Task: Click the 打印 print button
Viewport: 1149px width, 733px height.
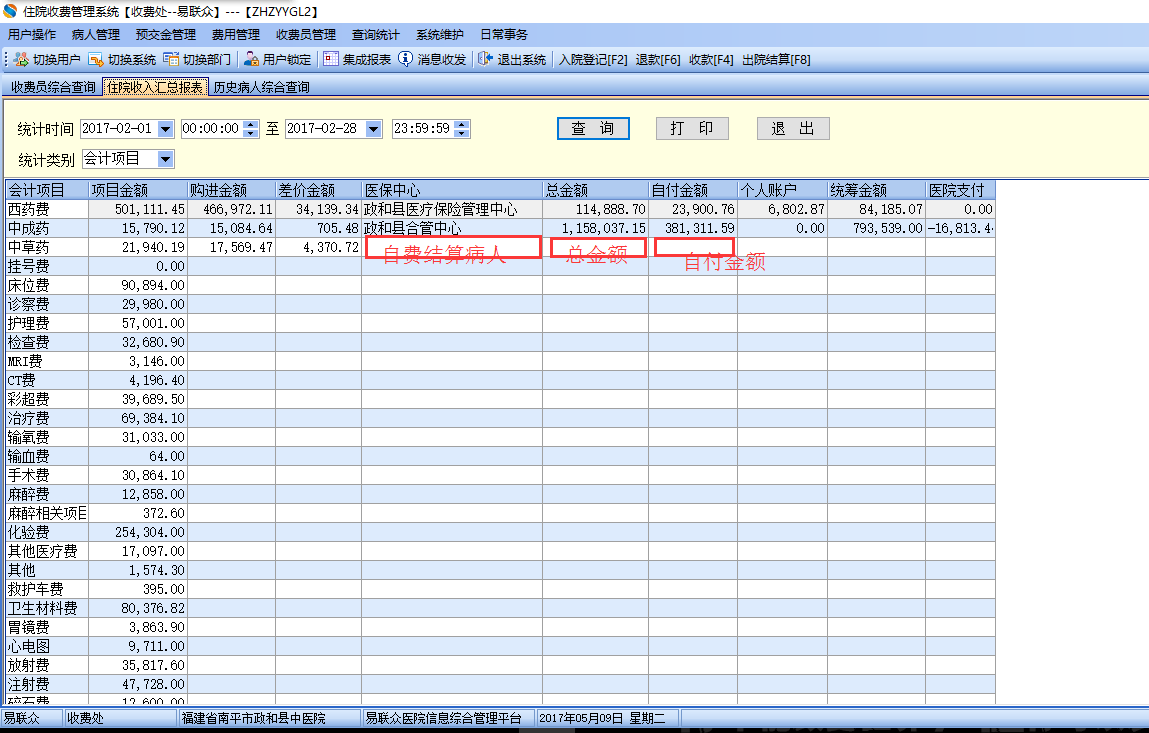Action: (692, 128)
